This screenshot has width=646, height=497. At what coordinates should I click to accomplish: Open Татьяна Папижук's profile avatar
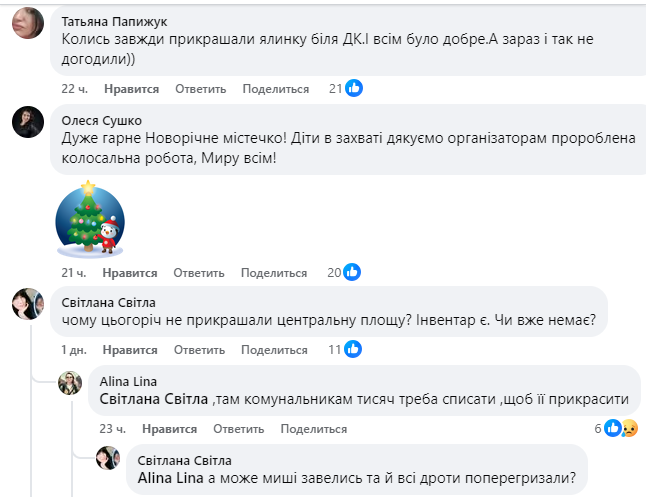[x=28, y=23]
